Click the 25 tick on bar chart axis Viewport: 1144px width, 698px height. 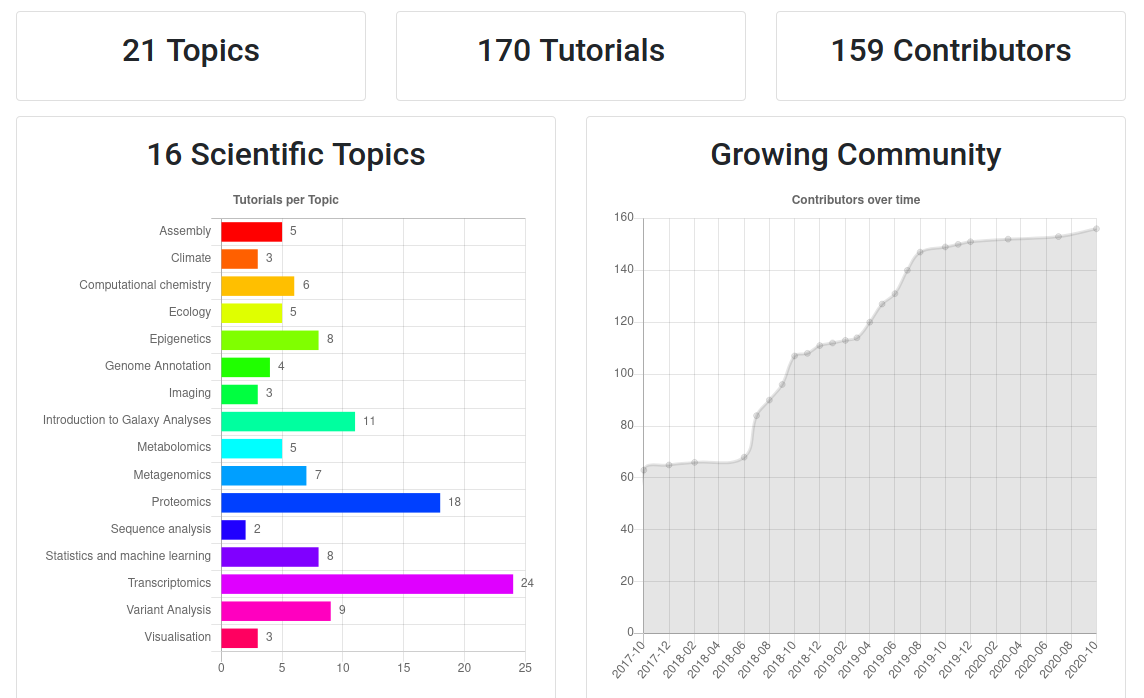[525, 668]
